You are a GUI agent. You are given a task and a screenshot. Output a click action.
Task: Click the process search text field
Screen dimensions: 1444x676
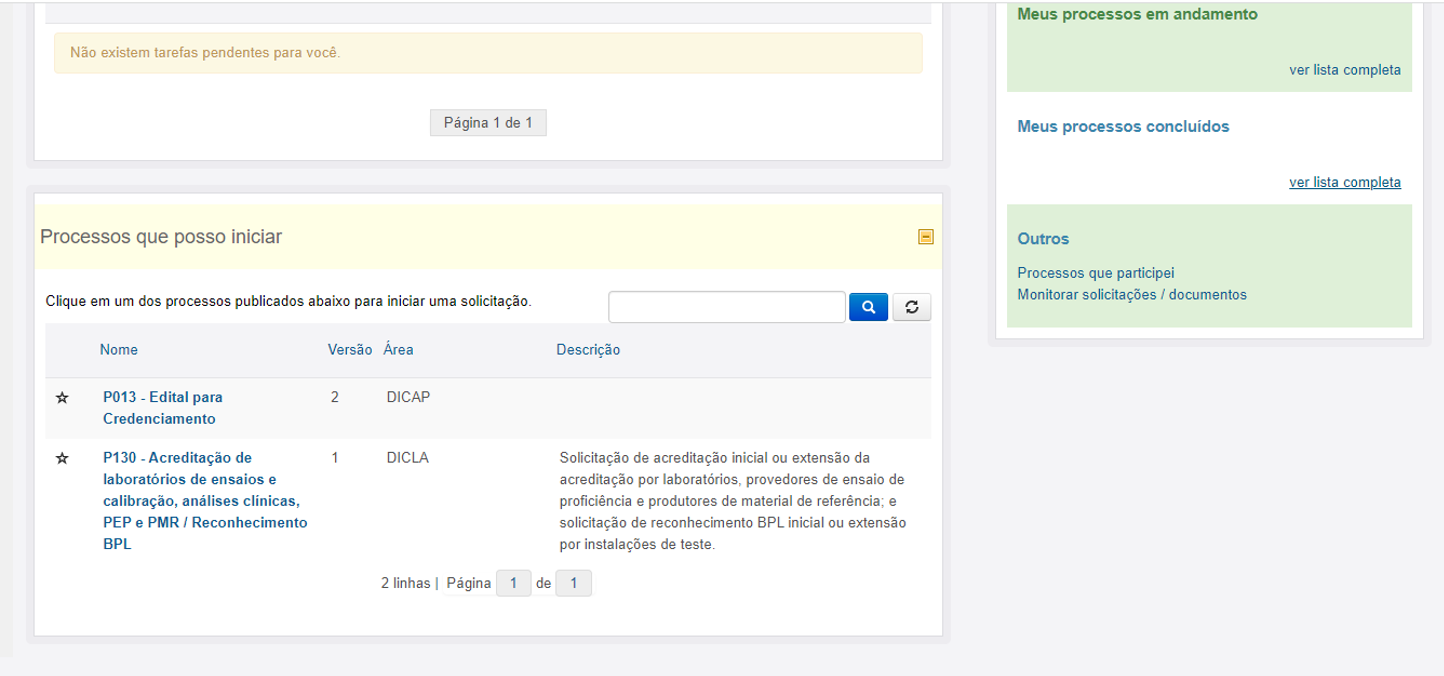(727, 307)
